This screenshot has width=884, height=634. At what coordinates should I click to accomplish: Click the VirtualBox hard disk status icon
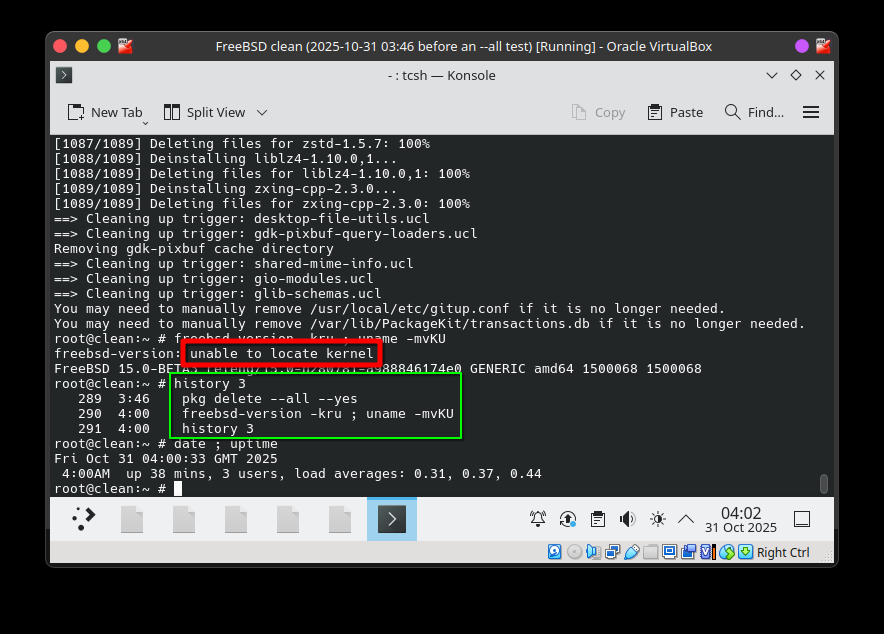(x=554, y=552)
